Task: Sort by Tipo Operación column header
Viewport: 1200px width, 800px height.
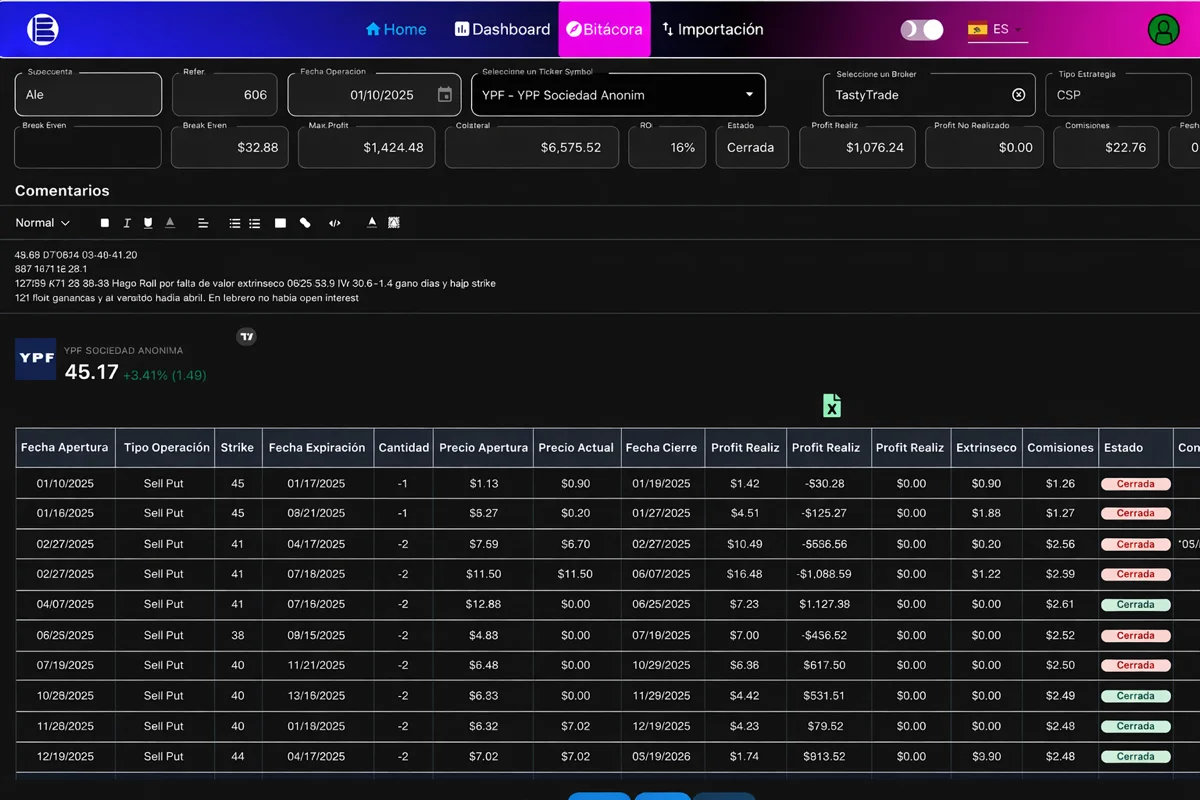Action: (x=167, y=448)
